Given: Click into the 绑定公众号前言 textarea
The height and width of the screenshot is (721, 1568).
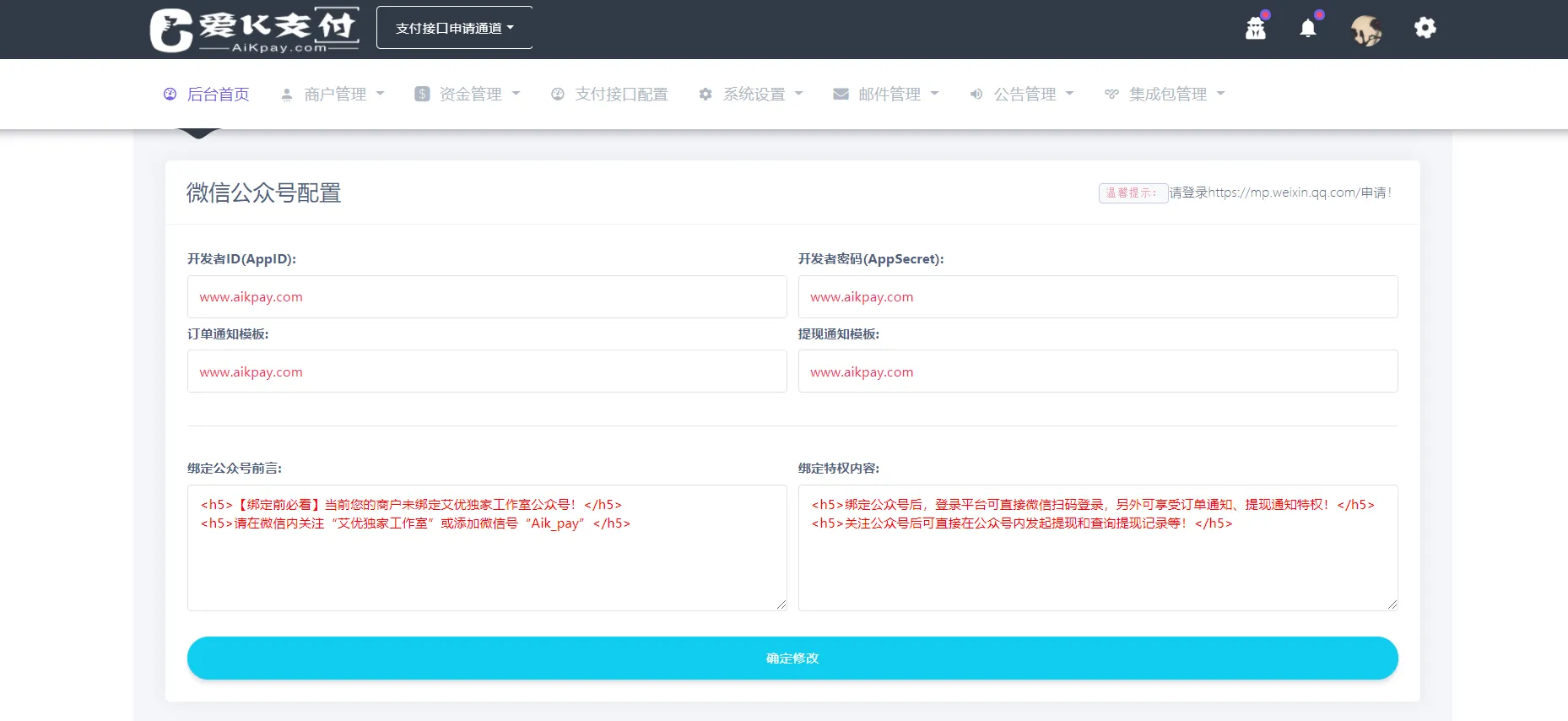Looking at the screenshot, I should point(487,548).
